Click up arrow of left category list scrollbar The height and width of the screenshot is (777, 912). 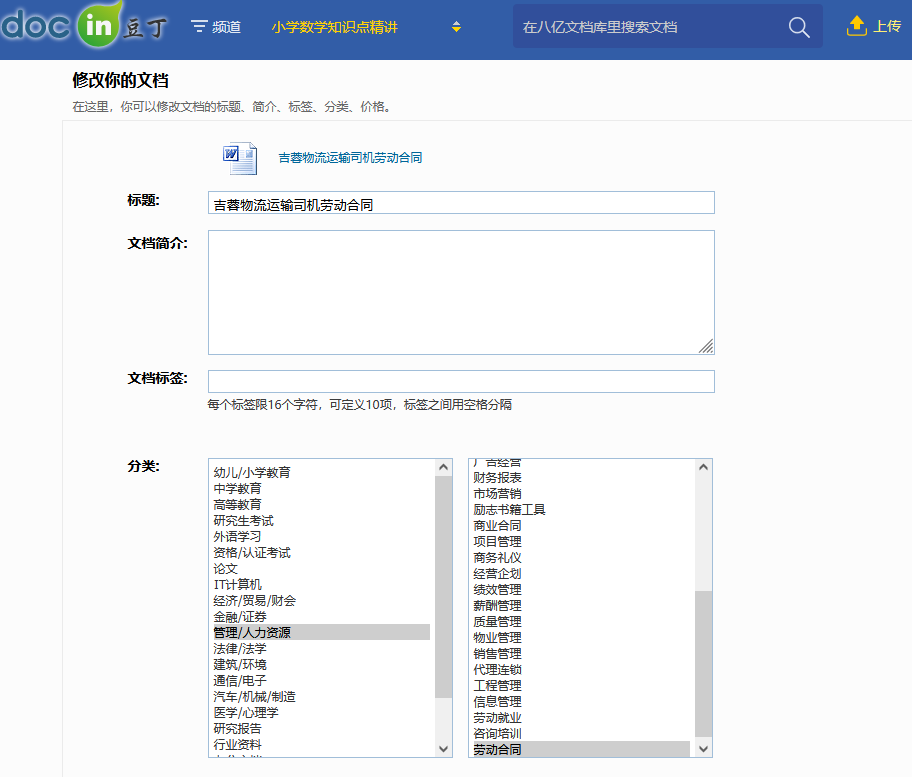tap(444, 467)
